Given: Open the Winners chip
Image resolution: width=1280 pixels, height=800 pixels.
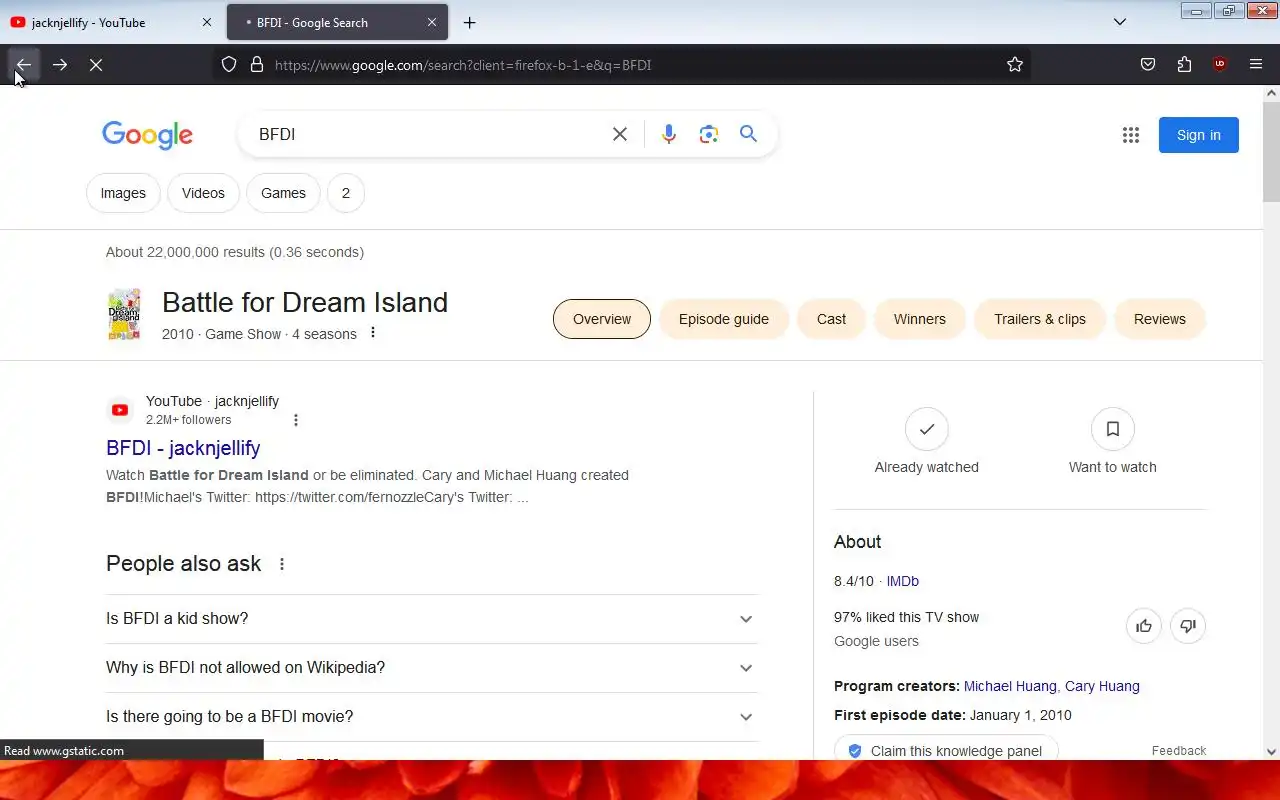Looking at the screenshot, I should [x=919, y=319].
